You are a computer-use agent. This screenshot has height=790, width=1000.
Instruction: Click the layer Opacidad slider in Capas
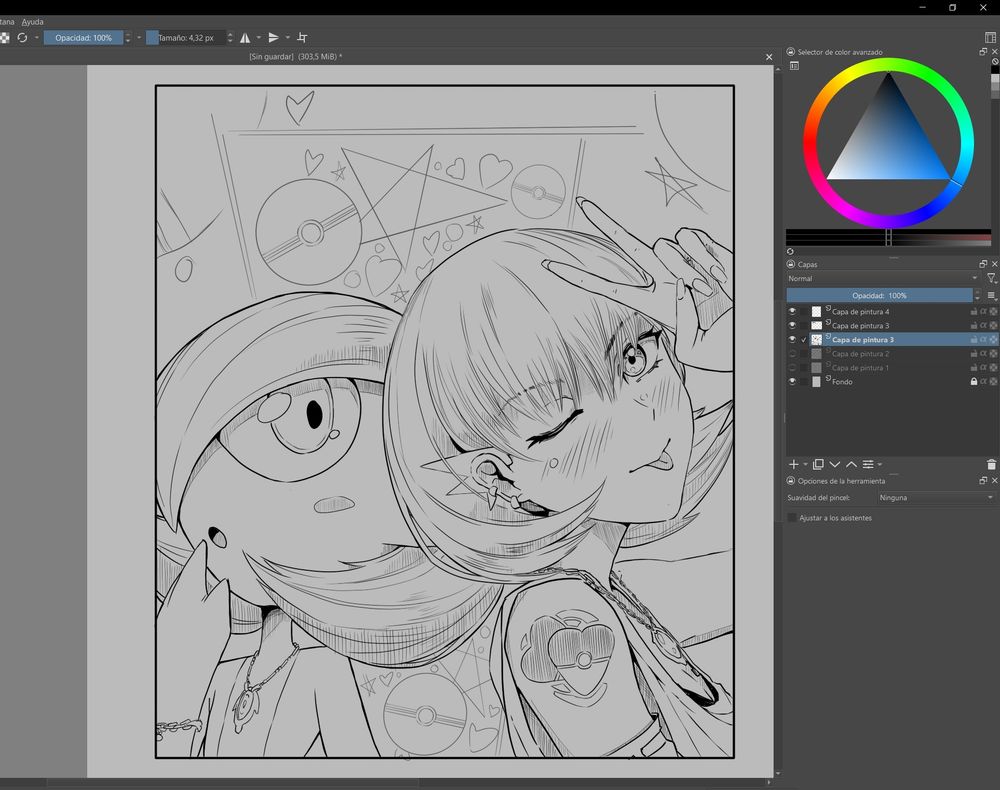tap(879, 295)
